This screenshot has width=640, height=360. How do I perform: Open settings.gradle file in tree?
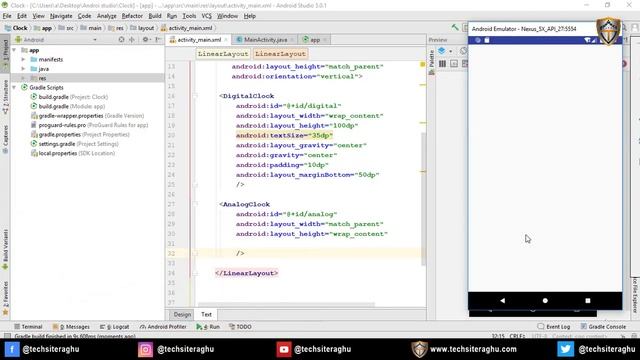(x=75, y=144)
